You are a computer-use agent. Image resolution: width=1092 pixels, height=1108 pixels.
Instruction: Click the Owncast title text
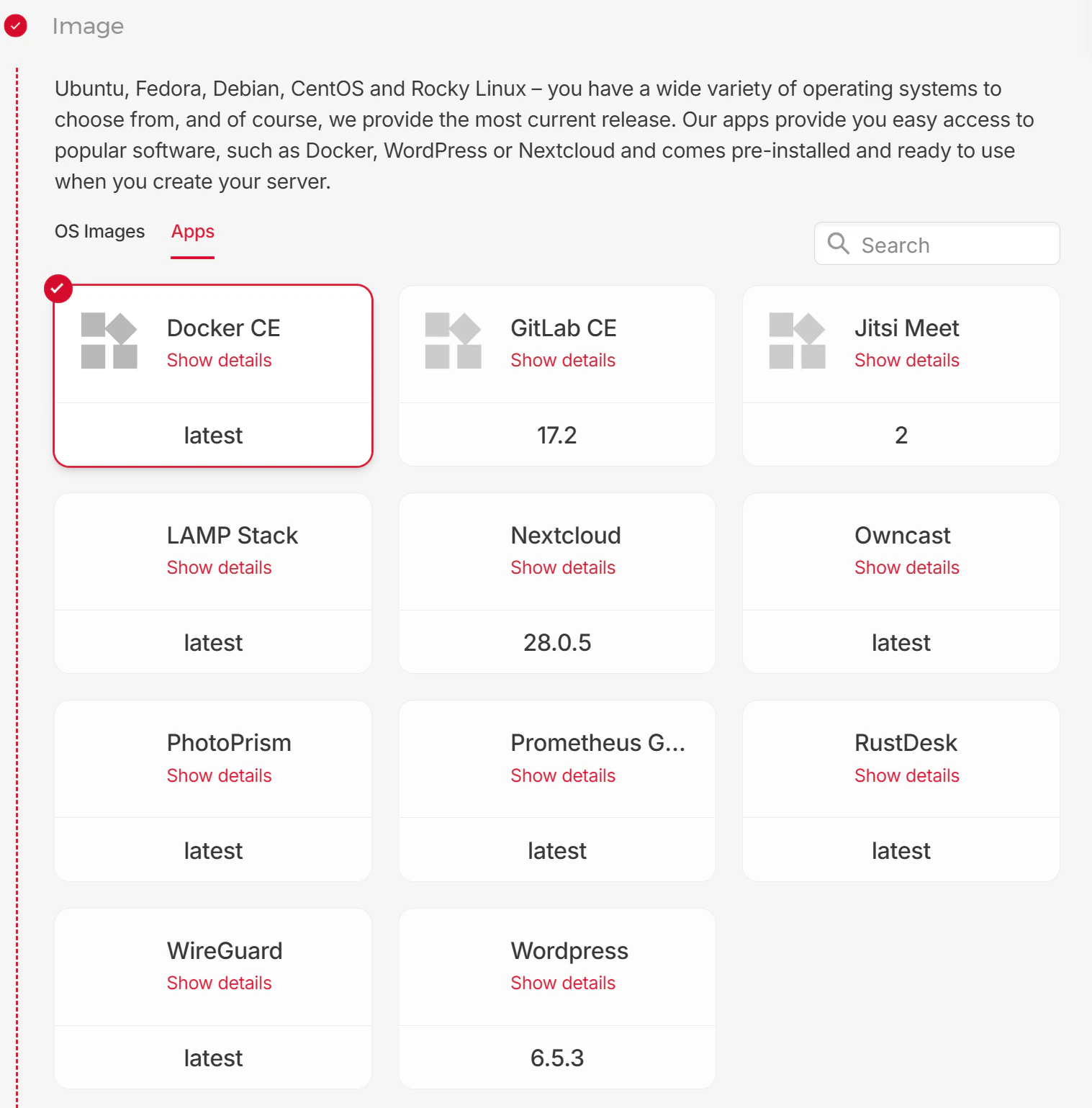(x=903, y=535)
